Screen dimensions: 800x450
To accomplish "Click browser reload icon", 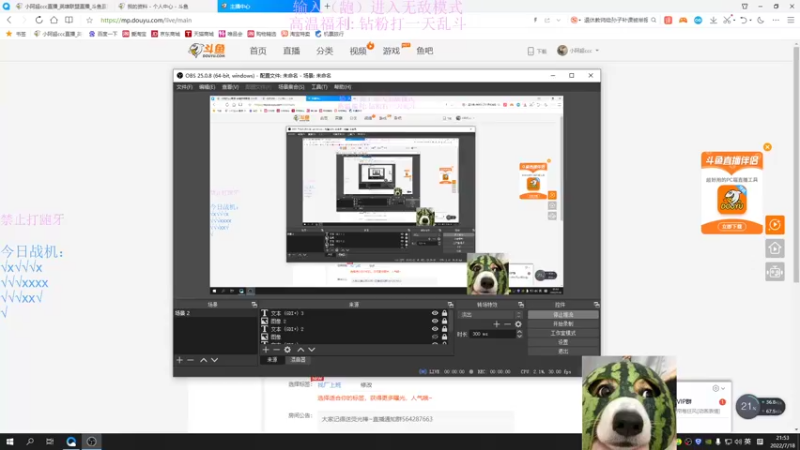I will click(x=39, y=20).
